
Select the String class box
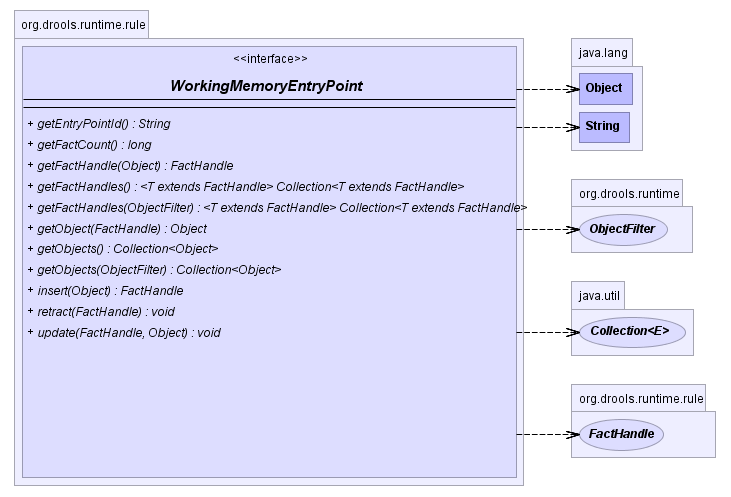(603, 127)
